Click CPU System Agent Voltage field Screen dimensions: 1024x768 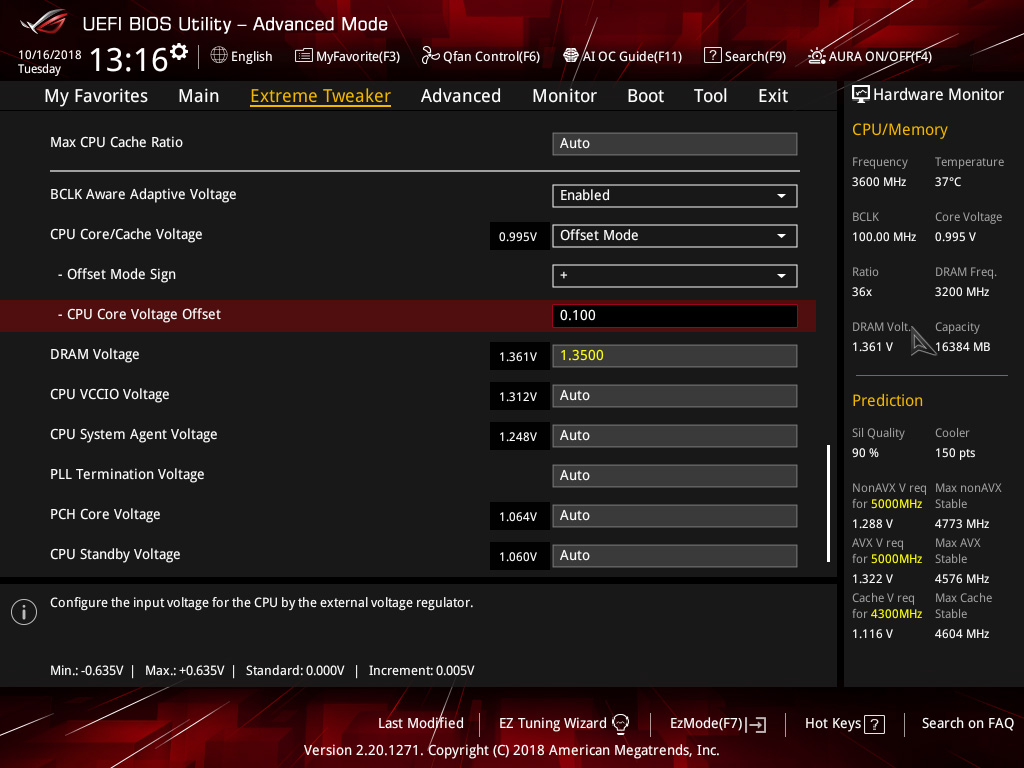[x=675, y=436]
